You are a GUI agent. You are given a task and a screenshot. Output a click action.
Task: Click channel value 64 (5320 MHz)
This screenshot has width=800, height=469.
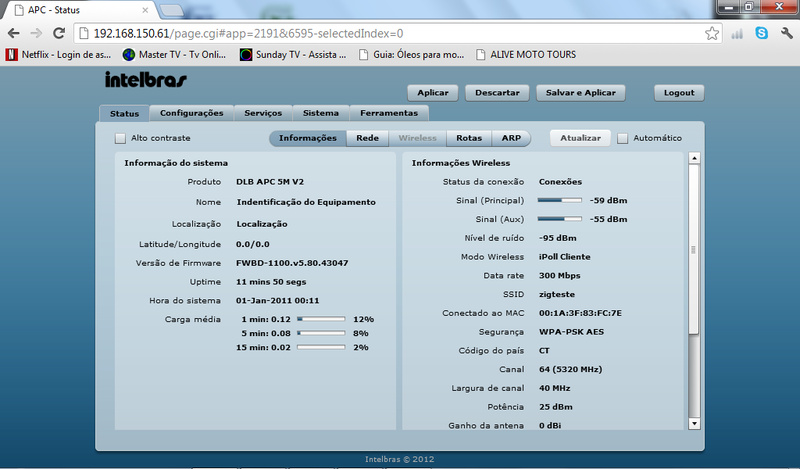point(570,369)
